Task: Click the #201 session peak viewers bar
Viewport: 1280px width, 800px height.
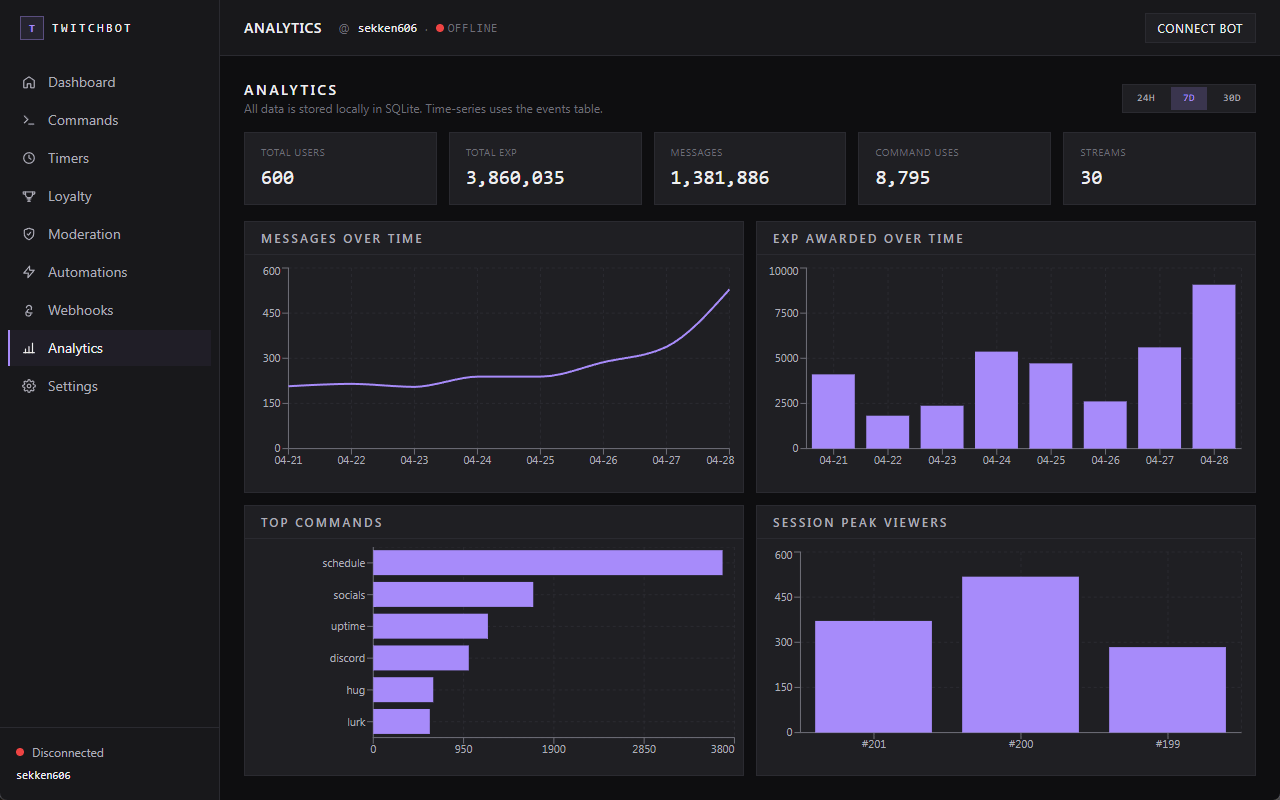Action: click(x=873, y=677)
